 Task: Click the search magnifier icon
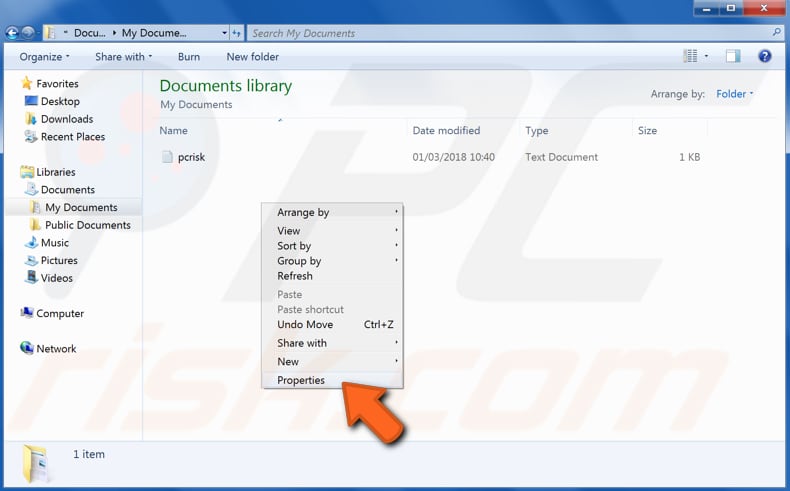(776, 33)
